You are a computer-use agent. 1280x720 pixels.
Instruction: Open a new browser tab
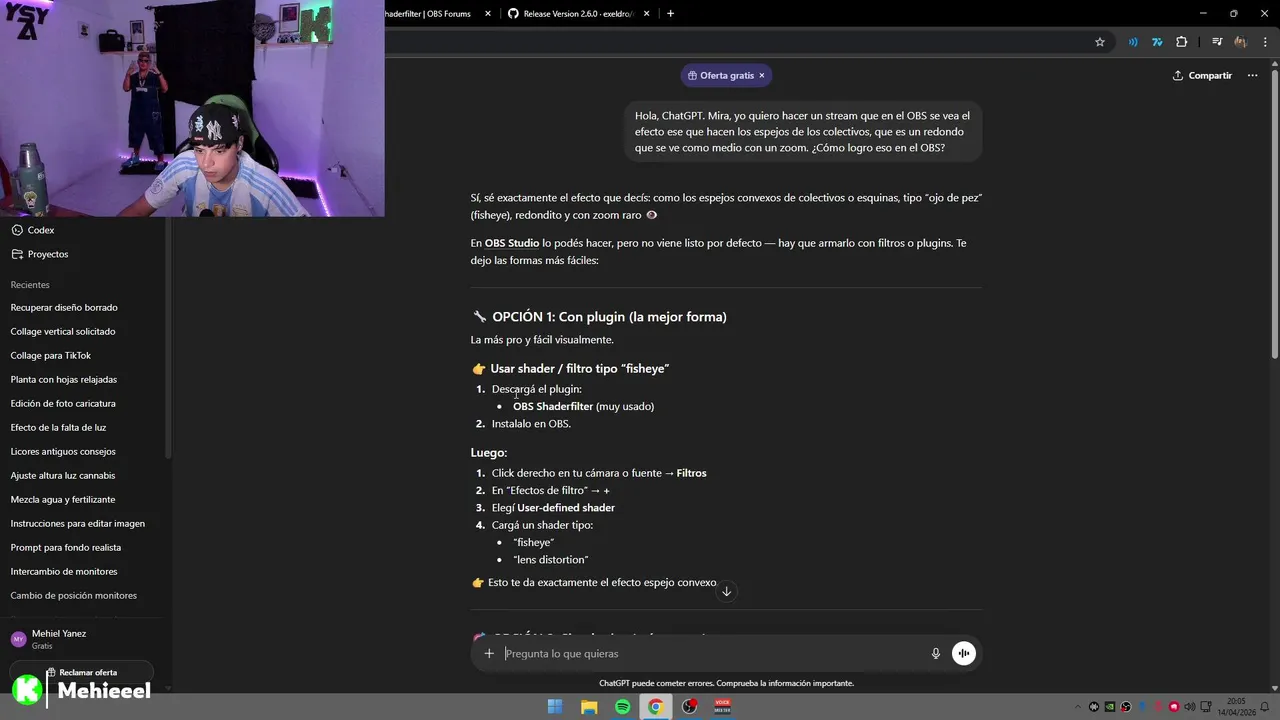tap(670, 13)
